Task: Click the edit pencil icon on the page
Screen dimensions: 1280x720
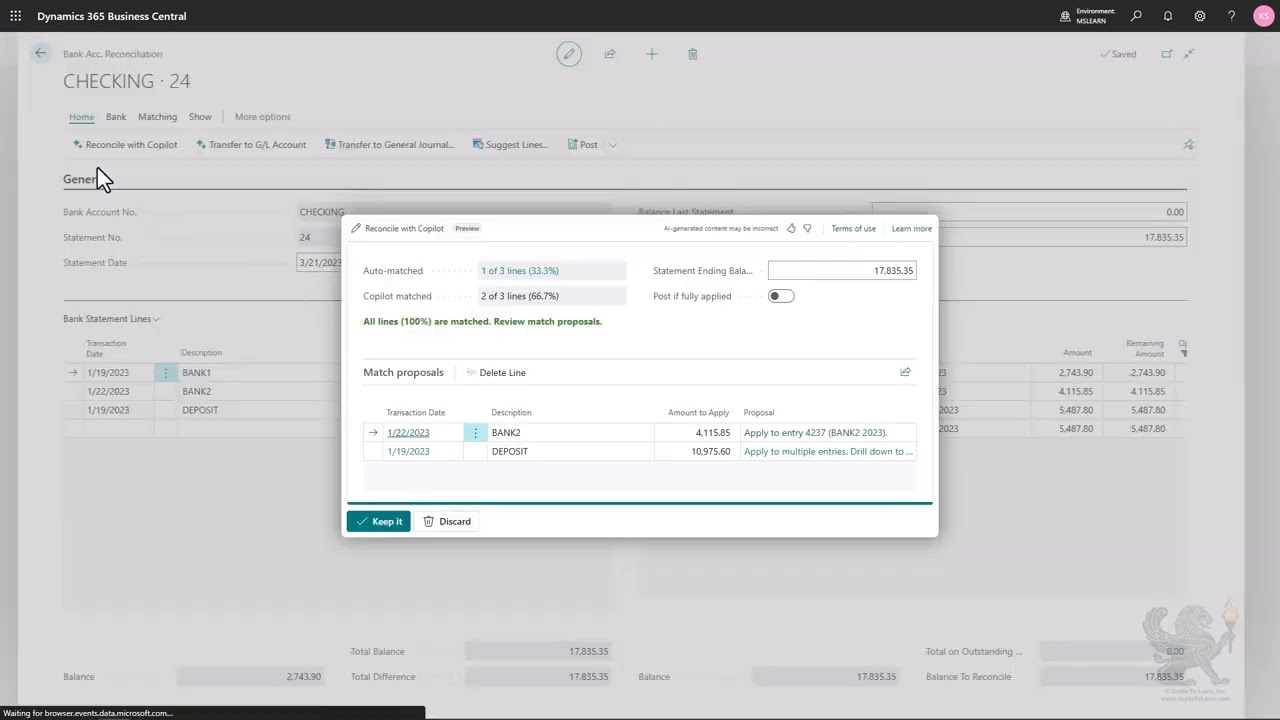Action: (569, 54)
